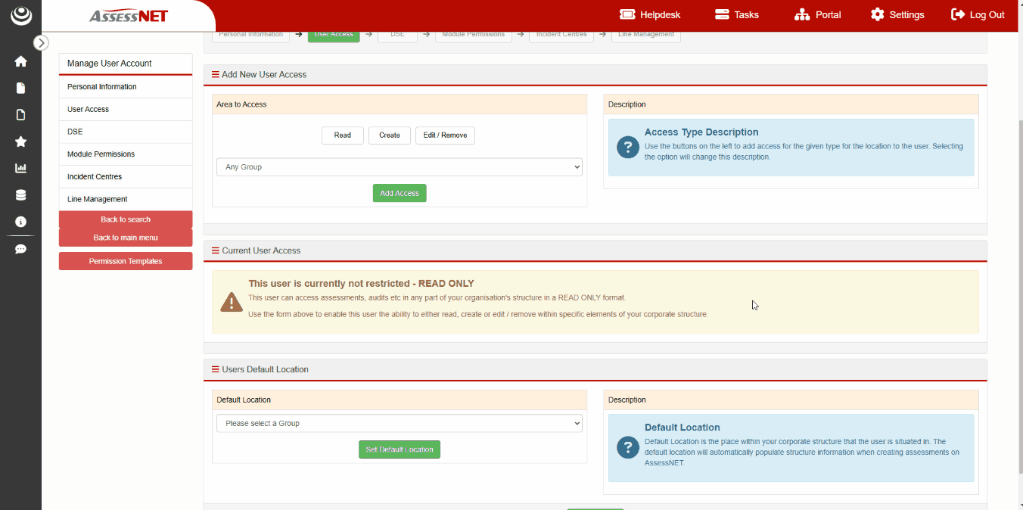Click the hamburger icon beside Current User Access
1023x510 pixels.
(x=215, y=250)
